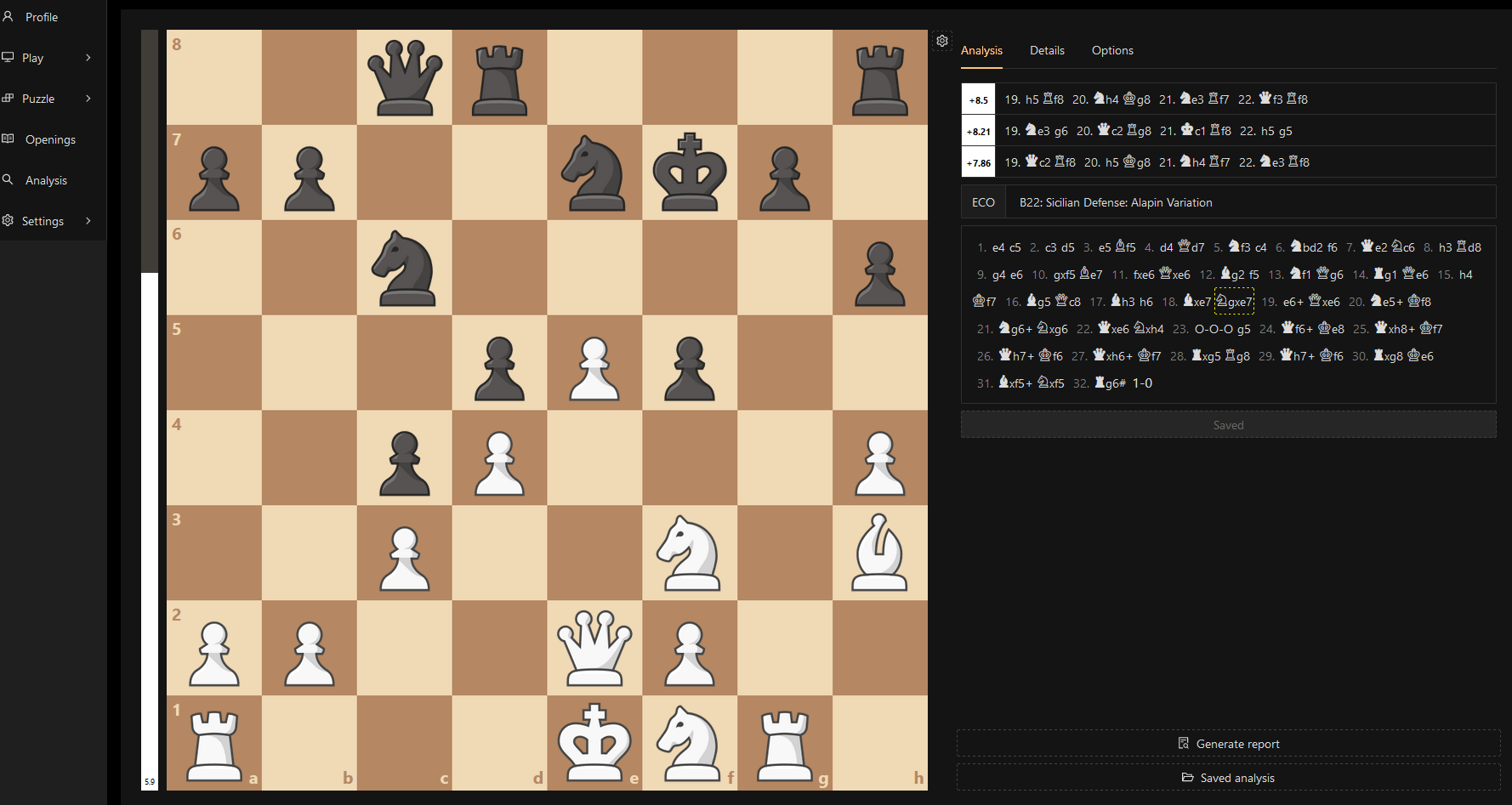Click the highlighted knight xe7 move
Screen dimensions: 1512x805
tap(1234, 302)
